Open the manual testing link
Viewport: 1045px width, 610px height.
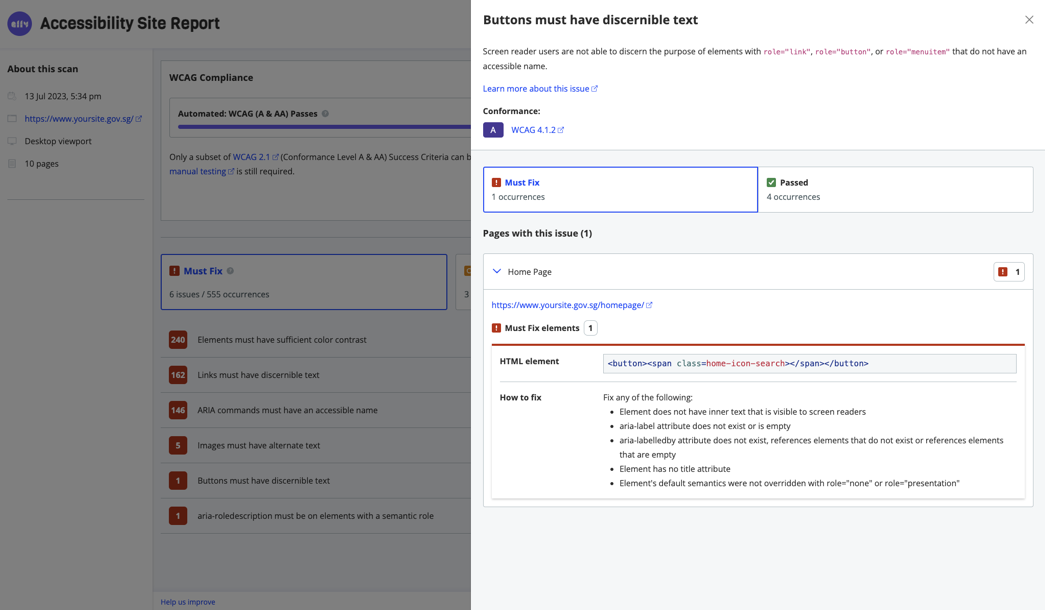[201, 171]
